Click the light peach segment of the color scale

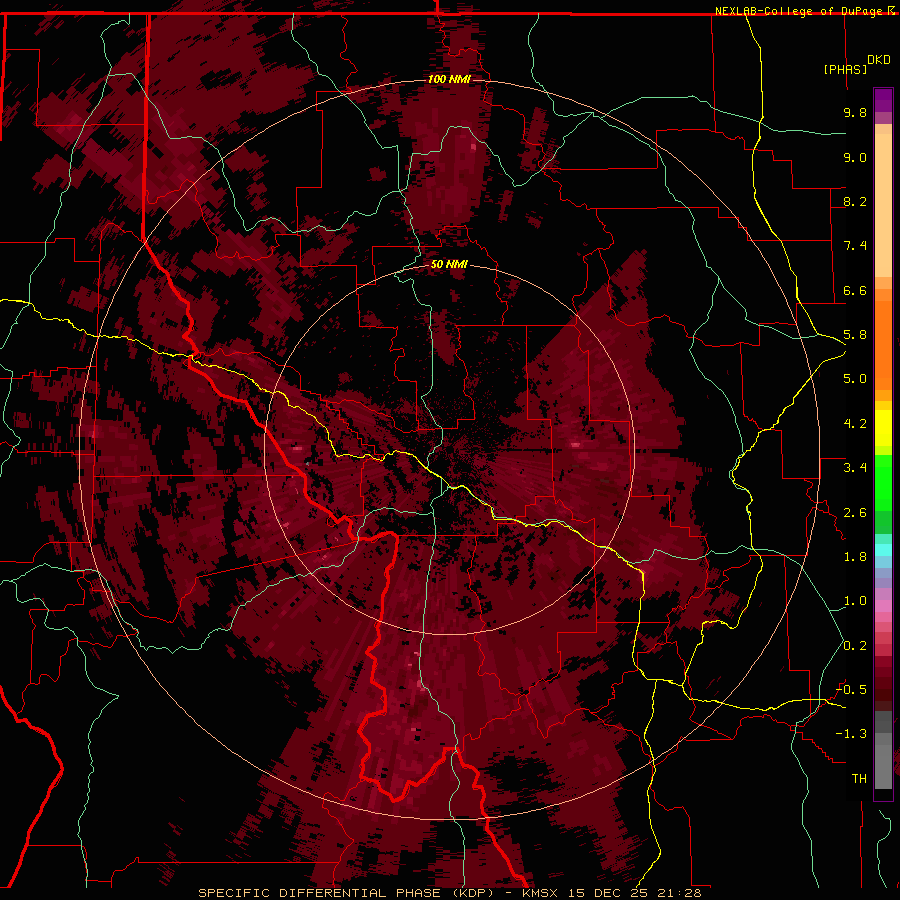coord(883,205)
